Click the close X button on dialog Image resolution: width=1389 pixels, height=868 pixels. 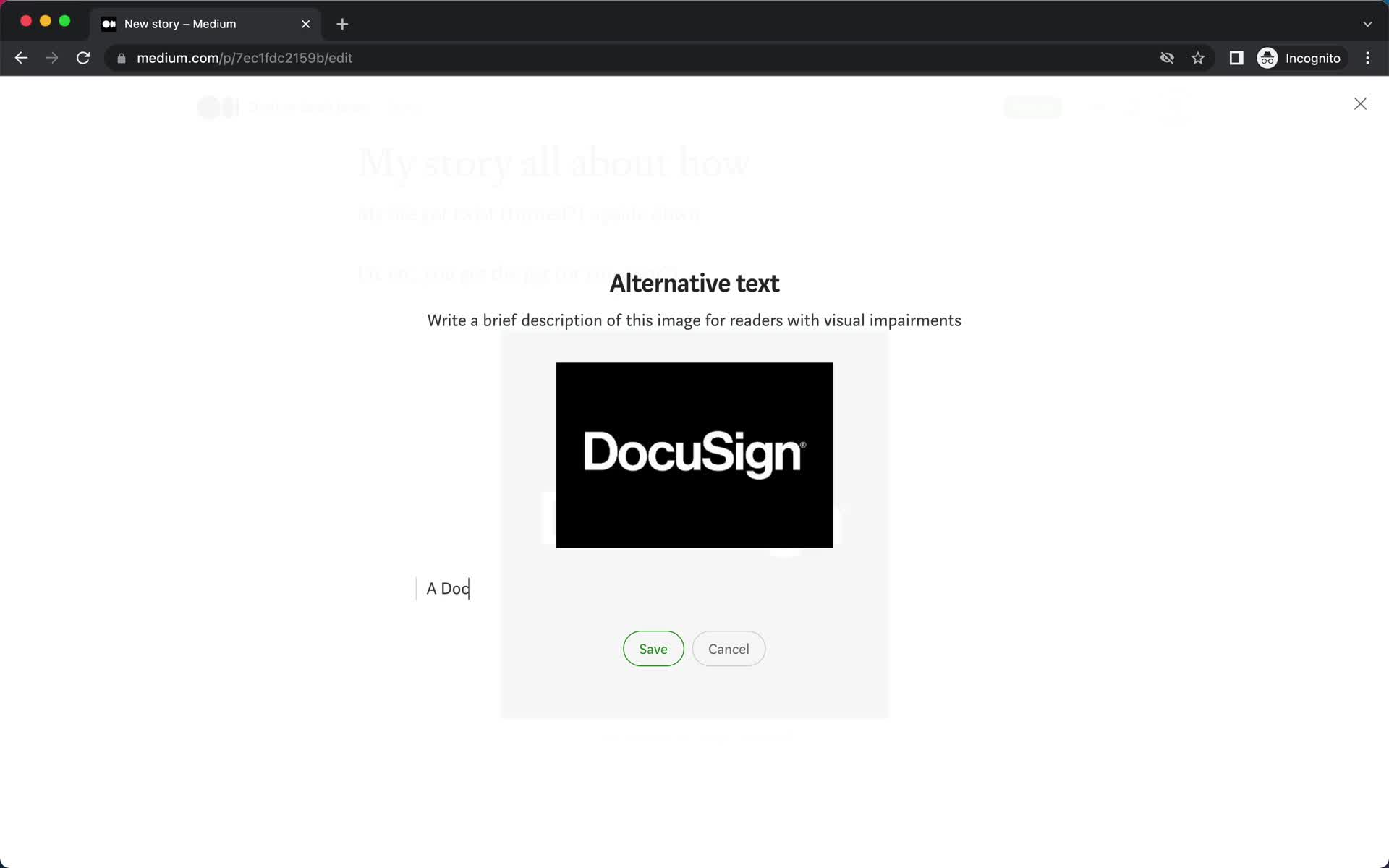coord(1361,103)
